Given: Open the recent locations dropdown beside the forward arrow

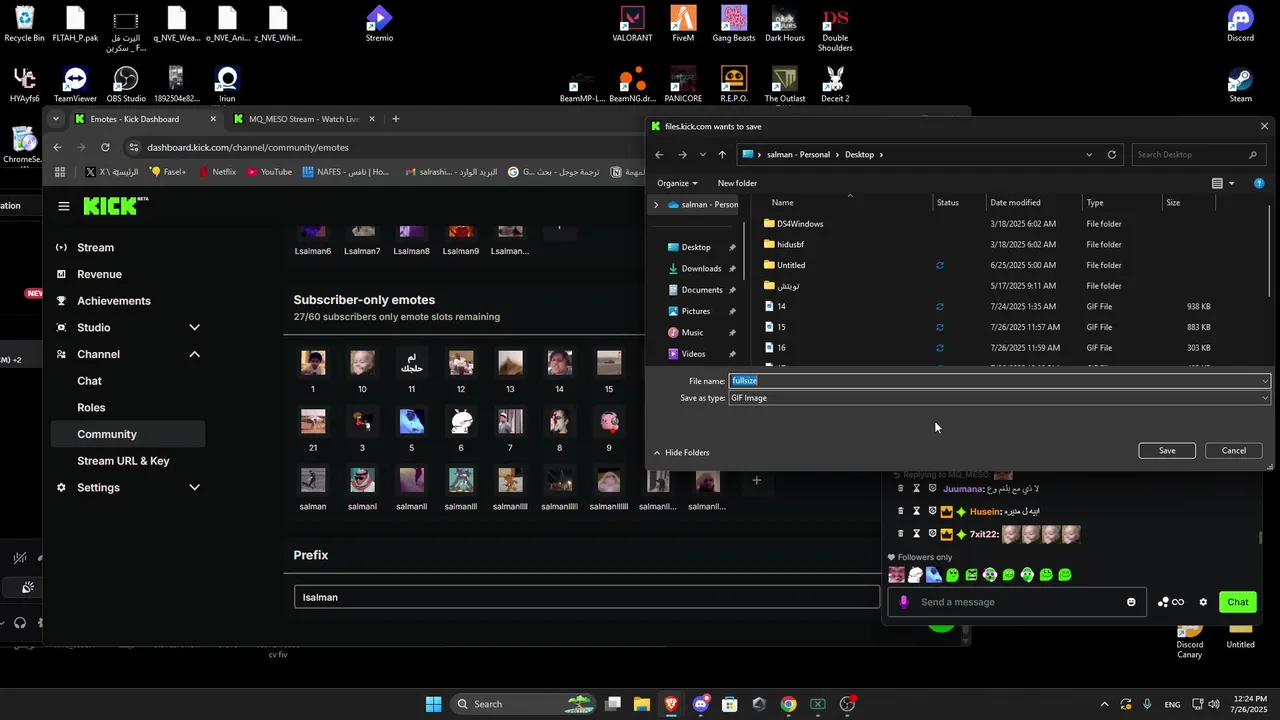Looking at the screenshot, I should click(x=703, y=155).
